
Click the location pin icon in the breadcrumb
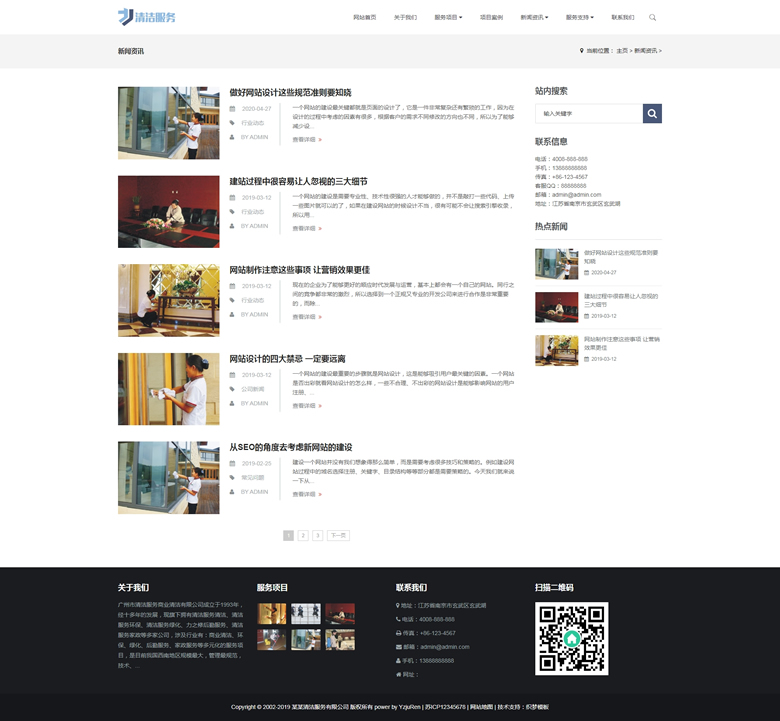click(581, 50)
